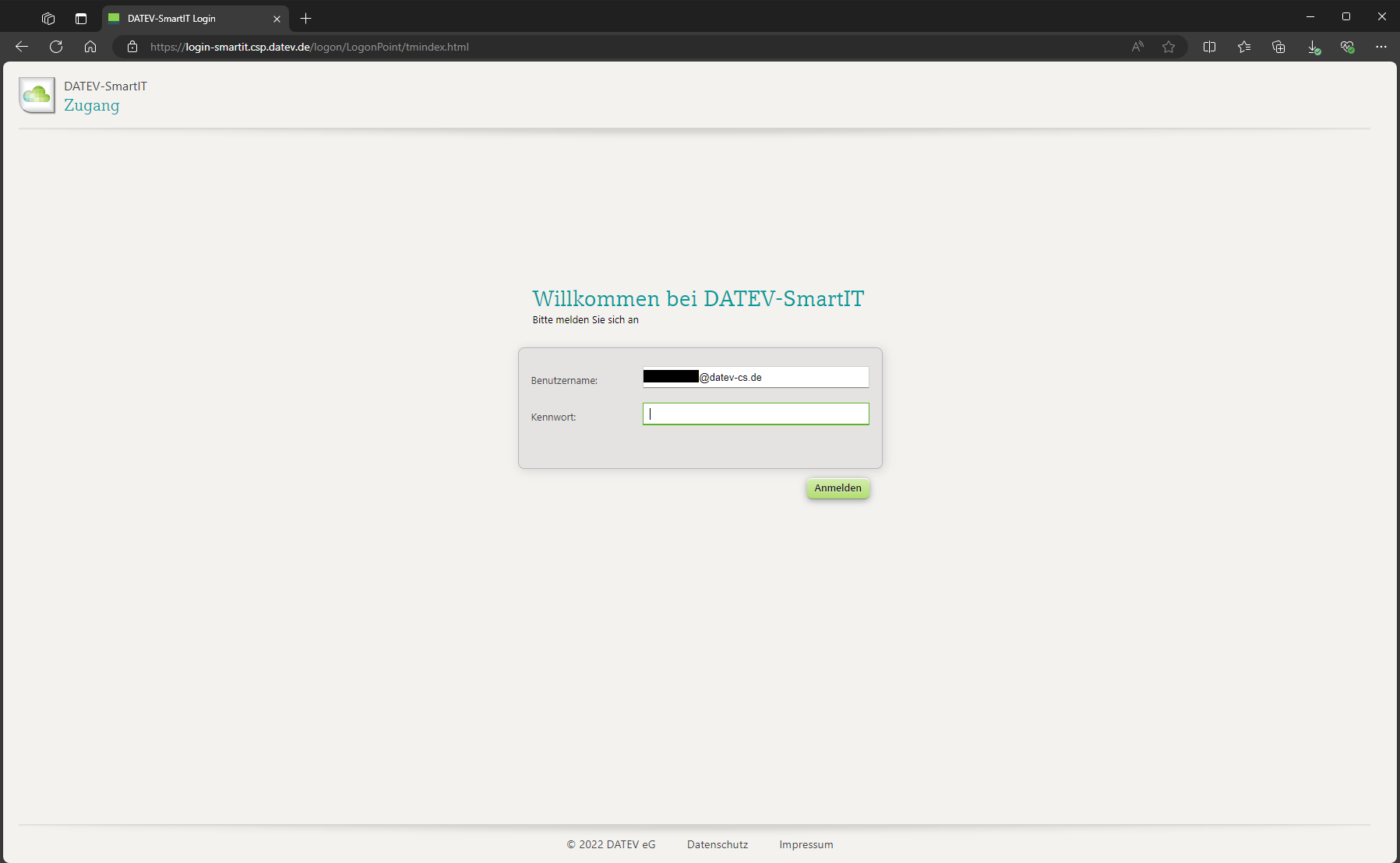Open browser settings and more menu

tap(1381, 47)
